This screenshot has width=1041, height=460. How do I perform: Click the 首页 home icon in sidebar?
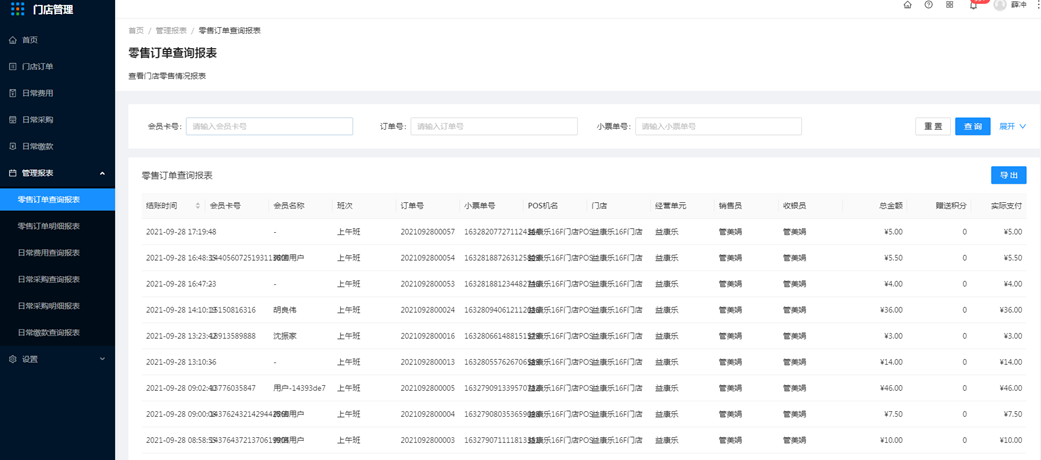(x=13, y=40)
